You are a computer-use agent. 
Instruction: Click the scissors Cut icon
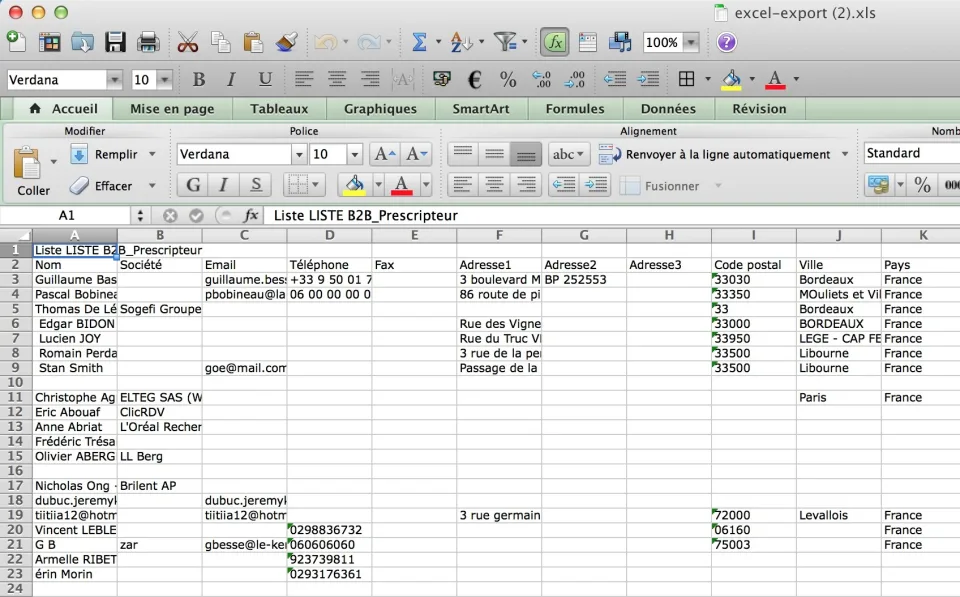click(x=187, y=42)
